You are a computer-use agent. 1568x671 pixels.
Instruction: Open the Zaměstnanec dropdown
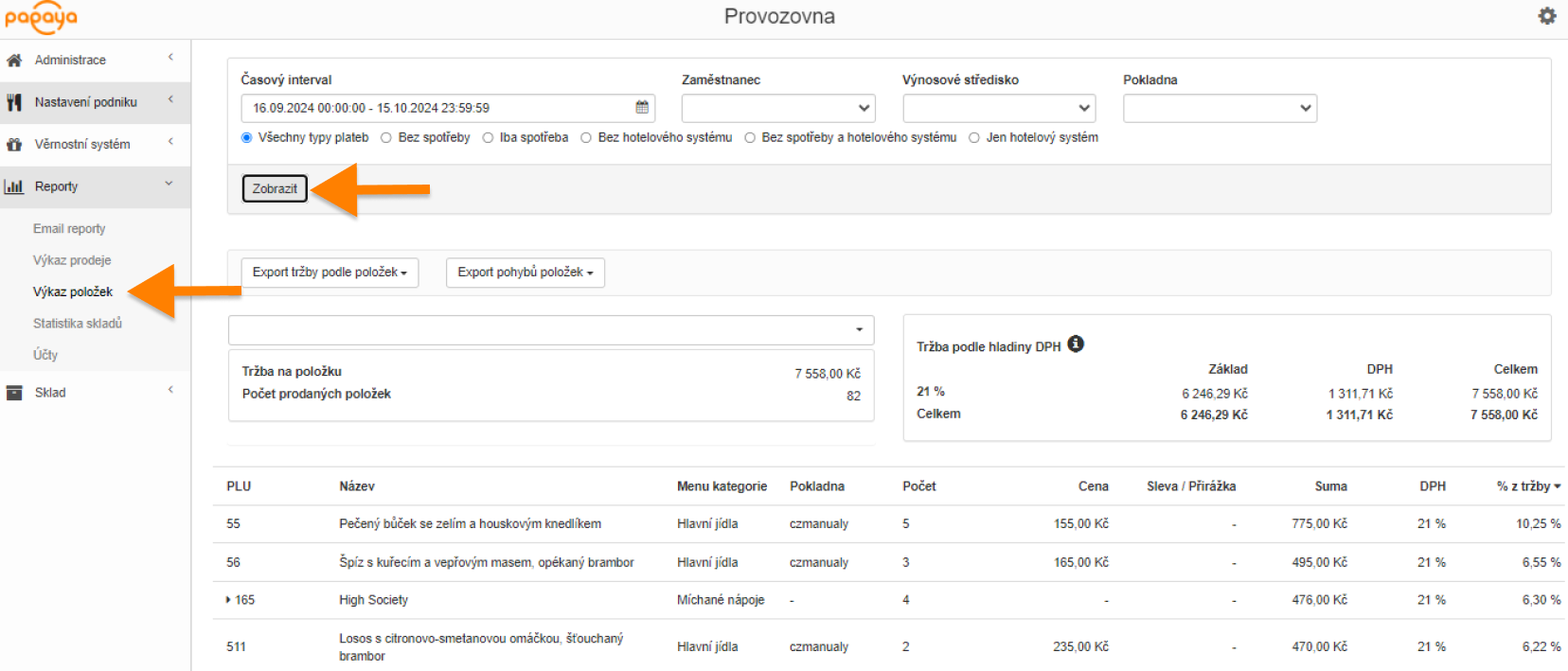click(777, 108)
